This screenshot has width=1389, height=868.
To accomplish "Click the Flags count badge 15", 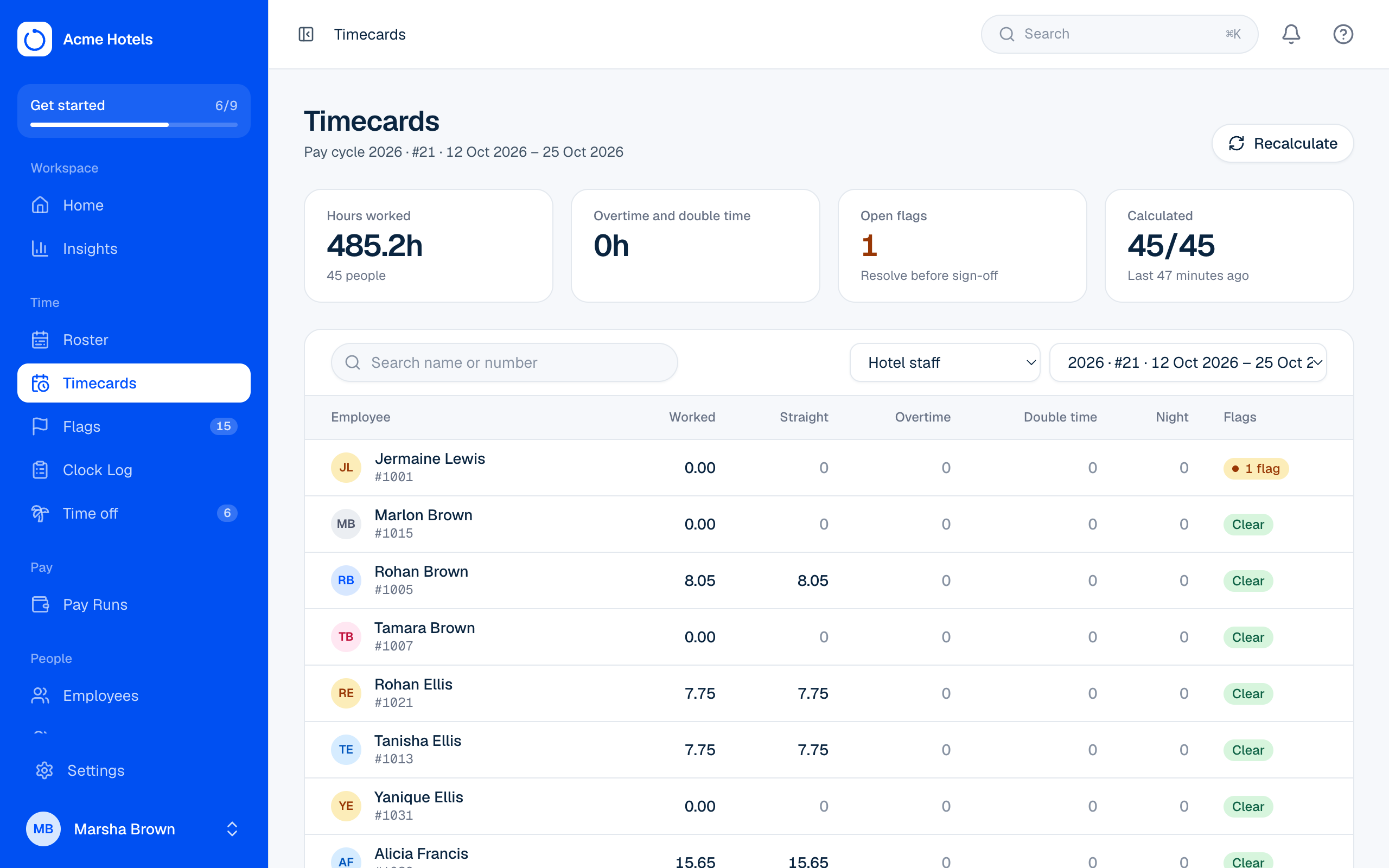I will 224,426.
